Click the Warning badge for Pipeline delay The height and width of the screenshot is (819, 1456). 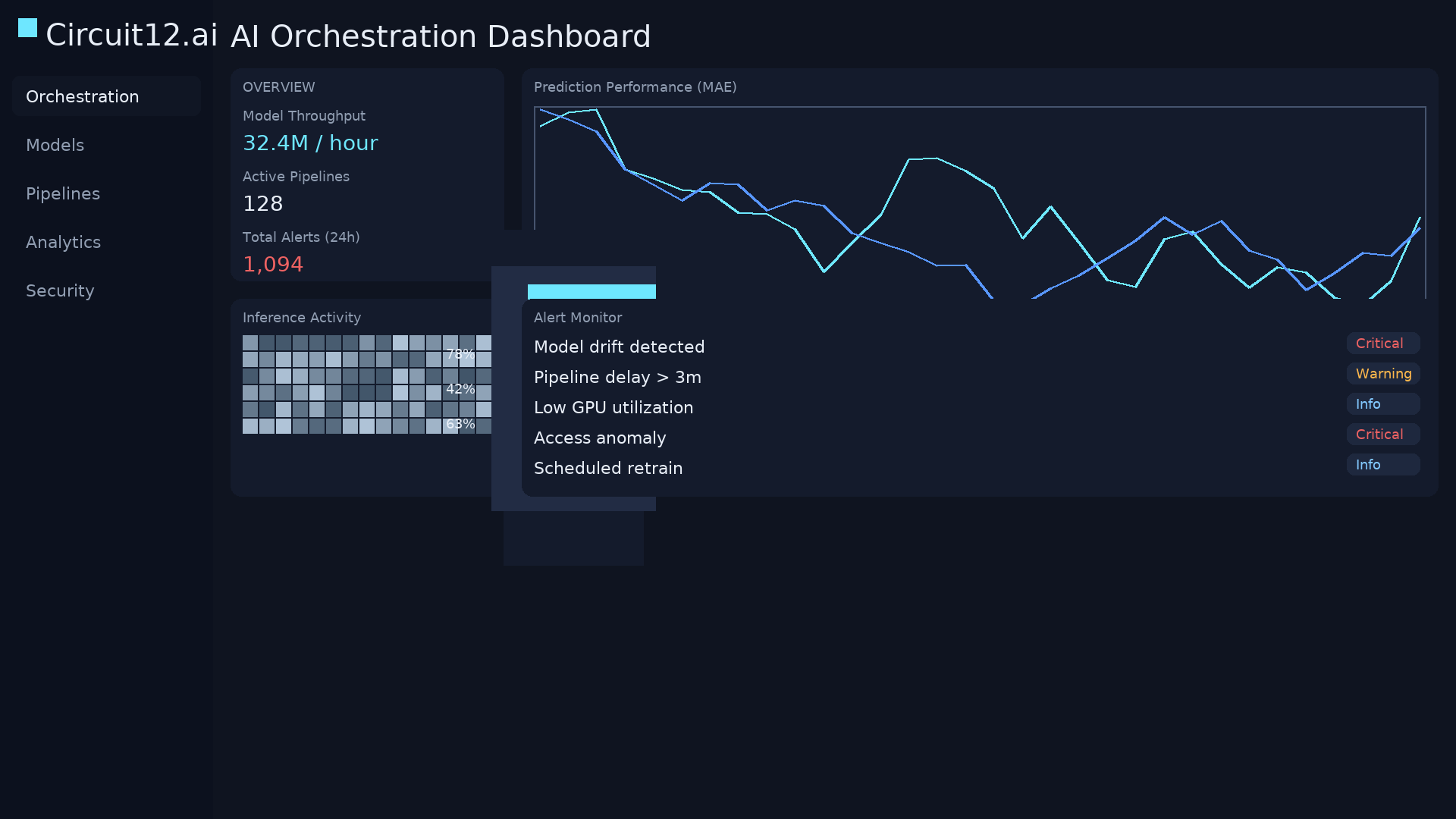click(x=1382, y=373)
